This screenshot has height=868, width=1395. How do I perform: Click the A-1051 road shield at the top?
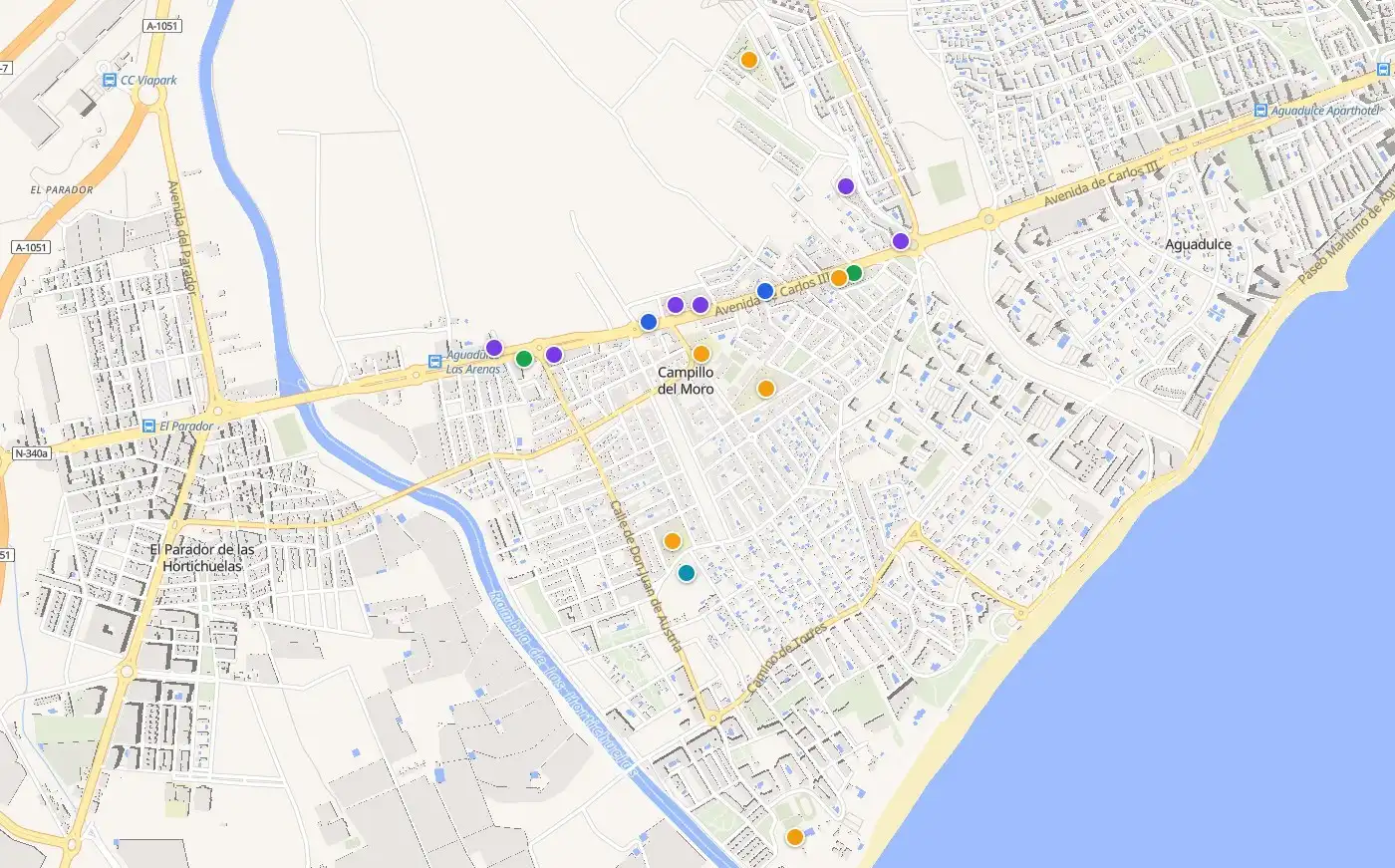(x=162, y=26)
